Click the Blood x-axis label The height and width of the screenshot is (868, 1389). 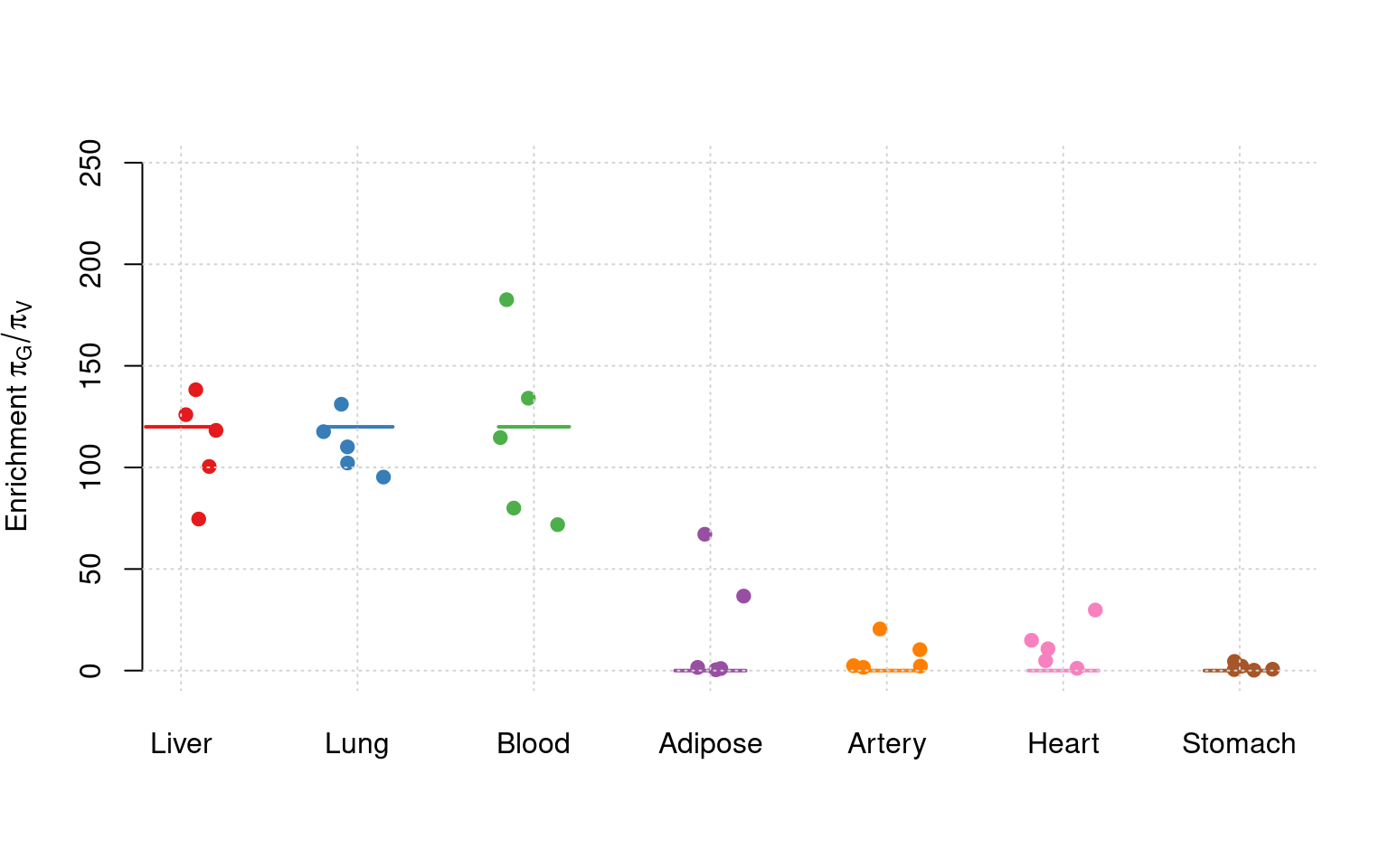point(534,744)
